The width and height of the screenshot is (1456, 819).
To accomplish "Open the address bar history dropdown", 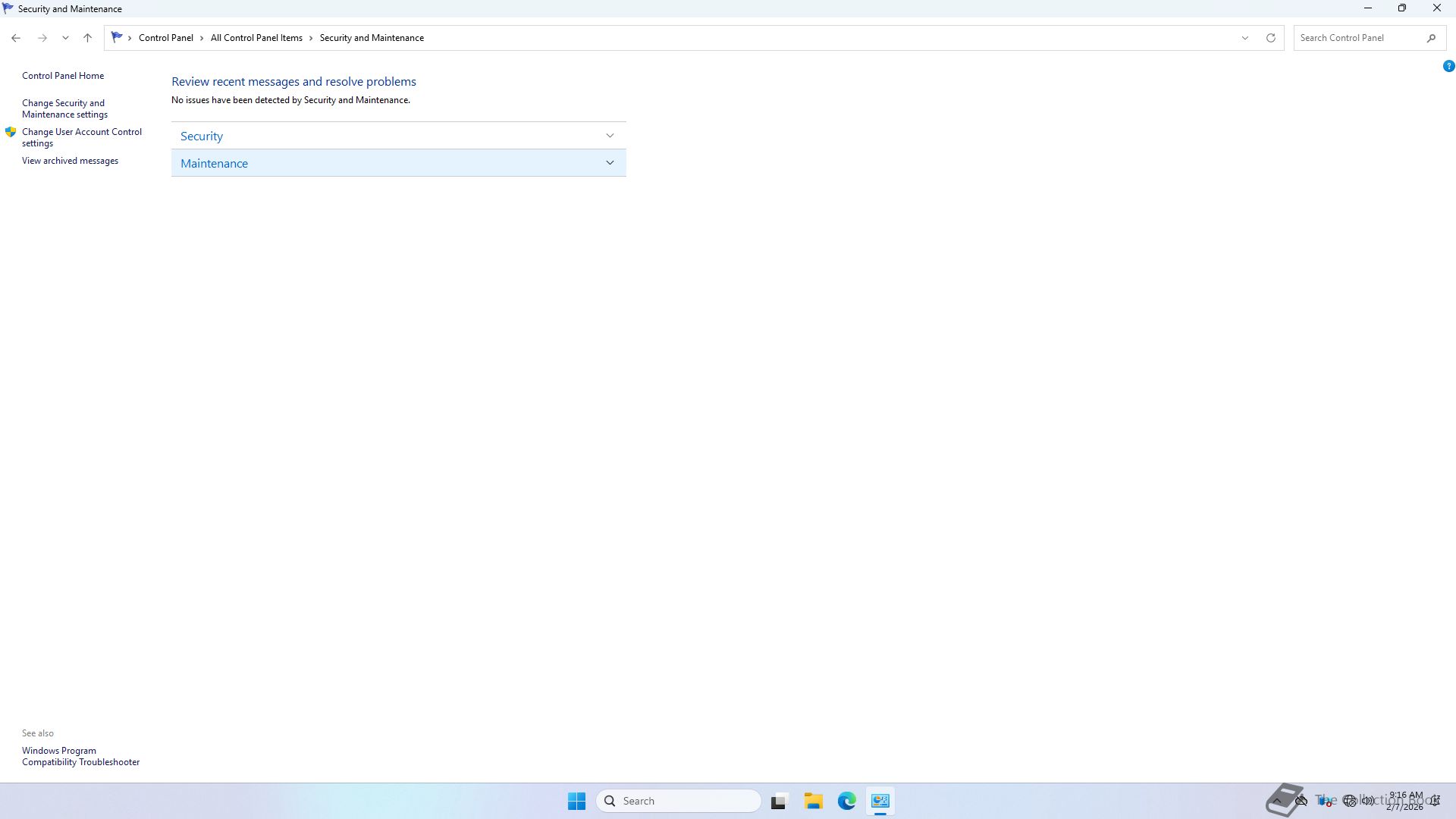I will [1244, 38].
